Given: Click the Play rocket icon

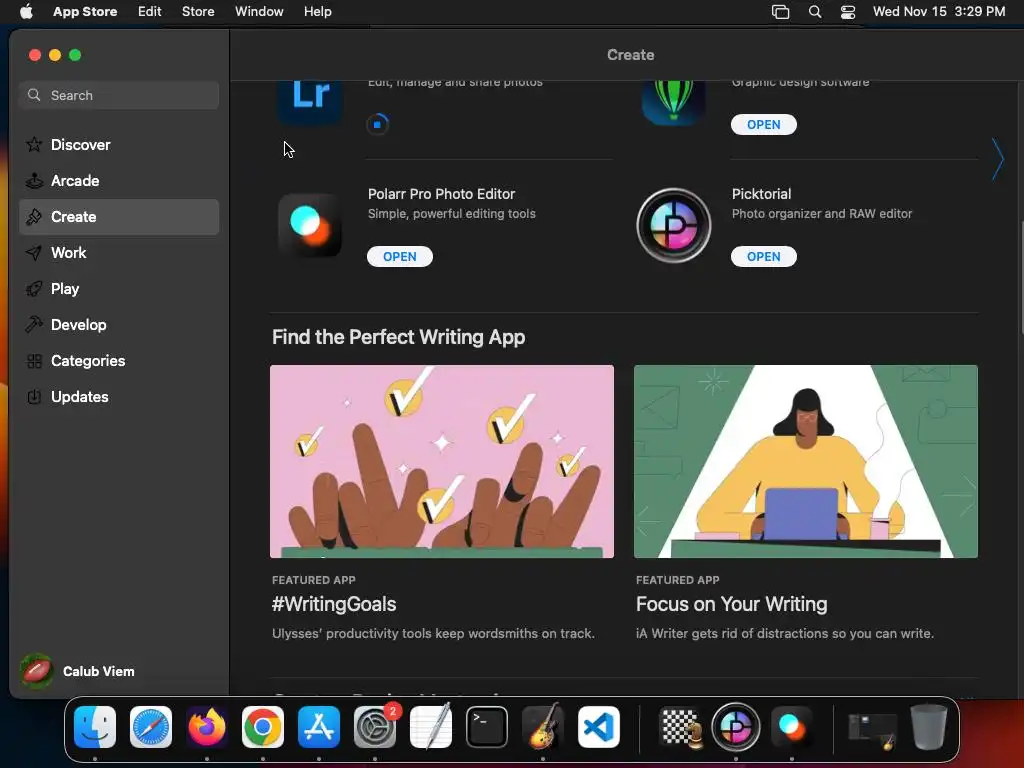Looking at the screenshot, I should pos(34,289).
